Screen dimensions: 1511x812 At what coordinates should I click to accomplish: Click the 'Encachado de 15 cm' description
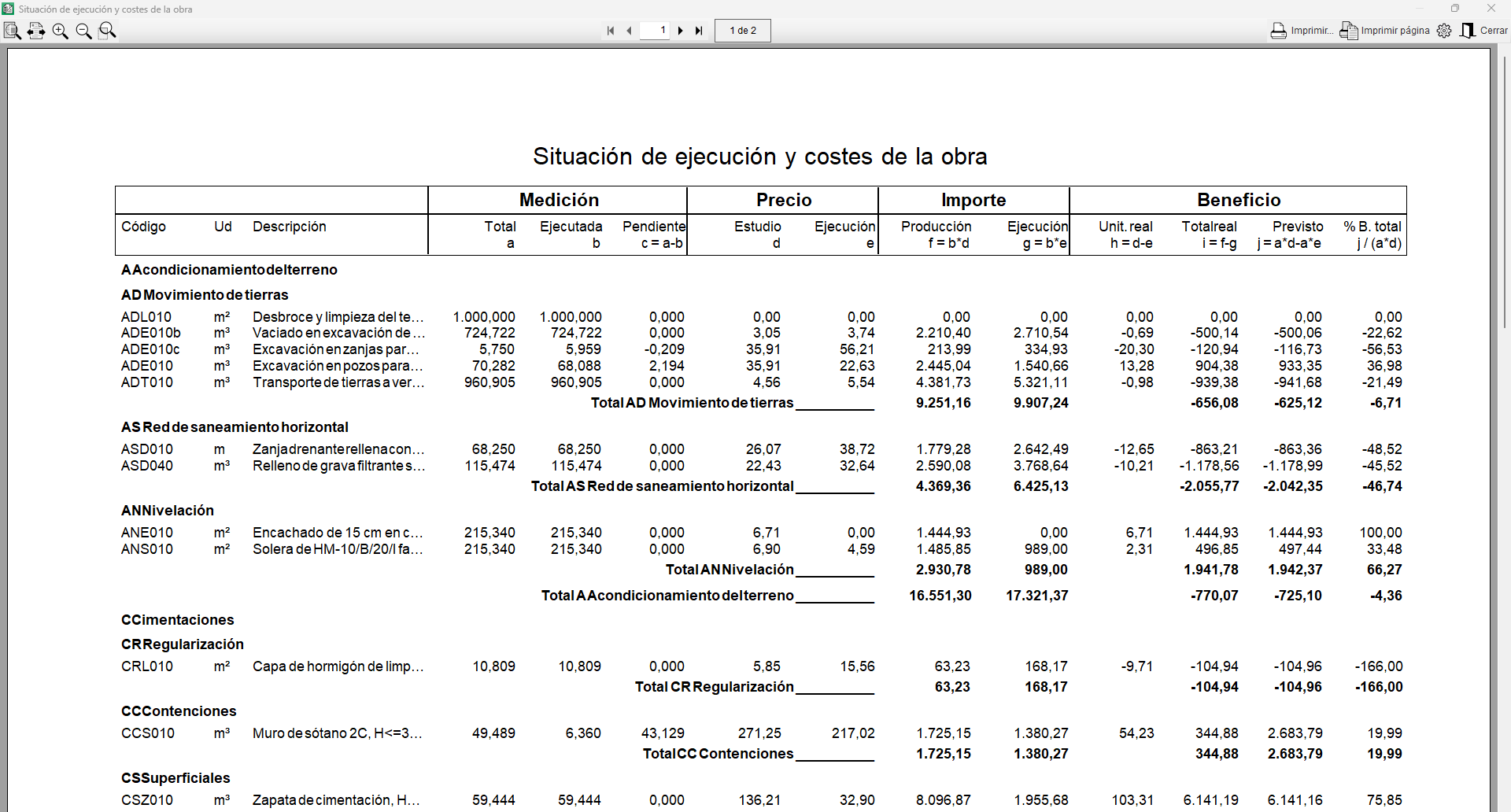click(338, 533)
